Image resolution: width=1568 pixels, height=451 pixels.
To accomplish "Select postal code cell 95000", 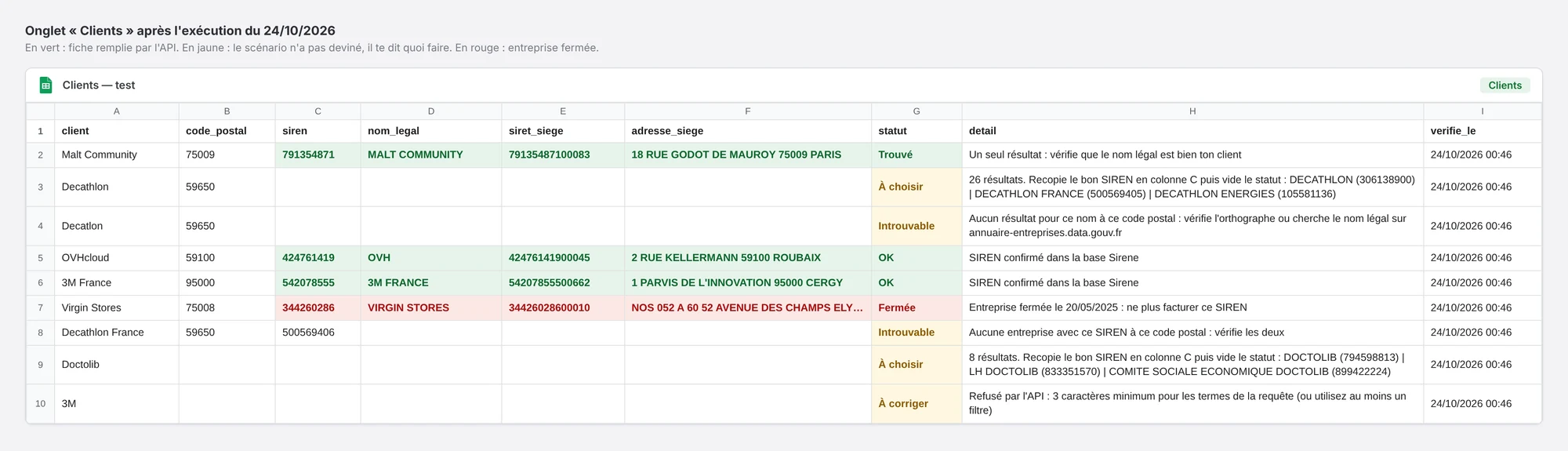I will pos(227,282).
